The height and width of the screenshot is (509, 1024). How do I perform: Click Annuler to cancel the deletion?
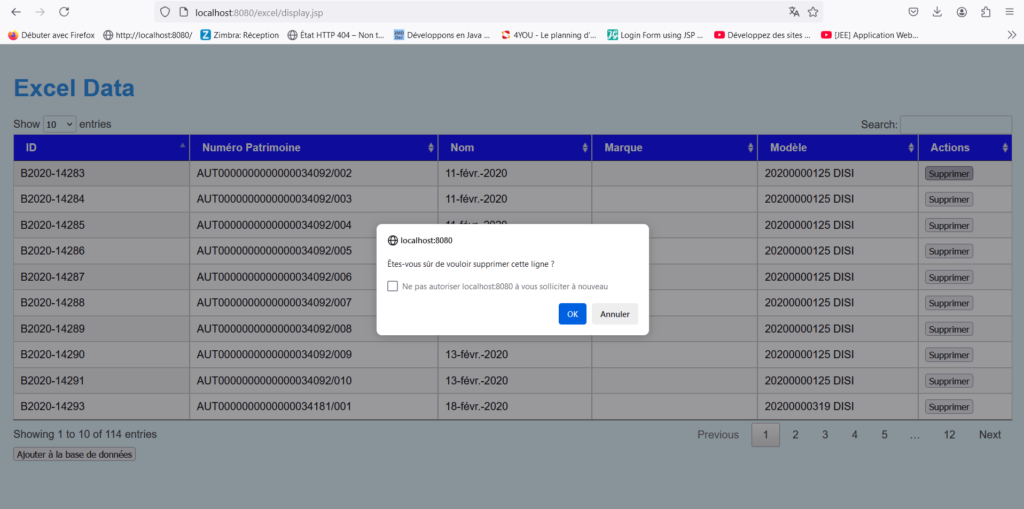coord(614,314)
